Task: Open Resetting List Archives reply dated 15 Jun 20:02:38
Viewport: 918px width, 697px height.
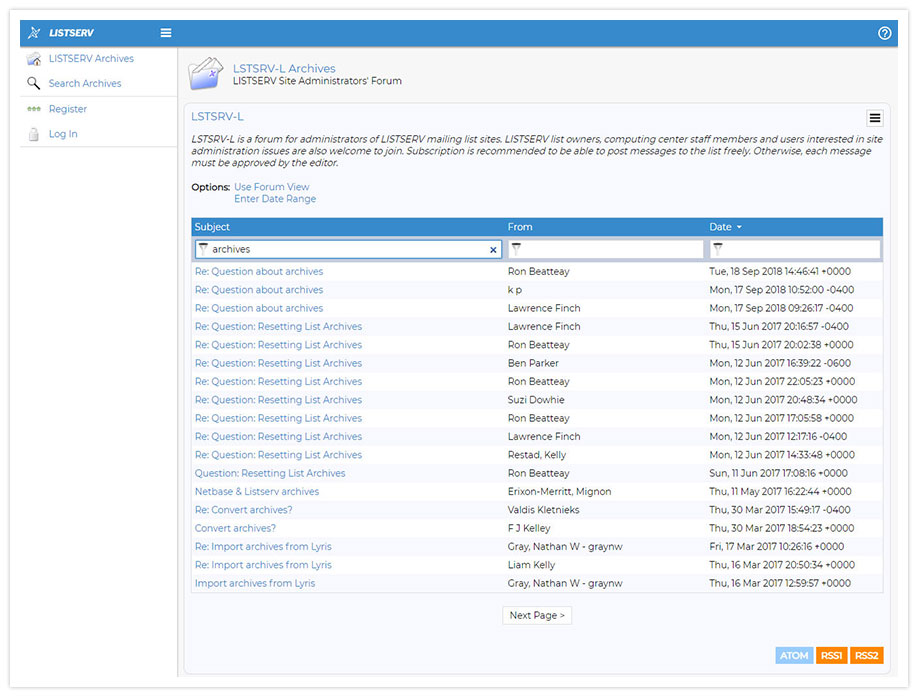Action: pos(278,345)
